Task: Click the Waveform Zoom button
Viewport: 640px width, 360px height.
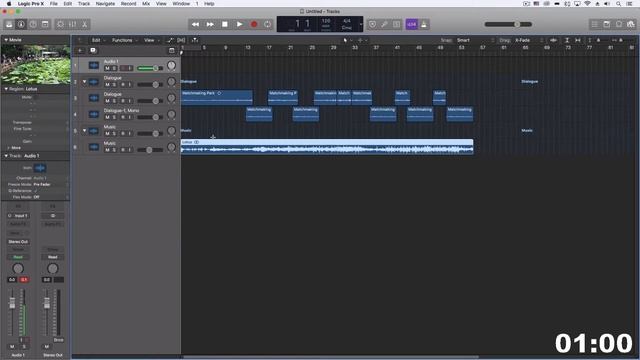Action: tap(553, 40)
